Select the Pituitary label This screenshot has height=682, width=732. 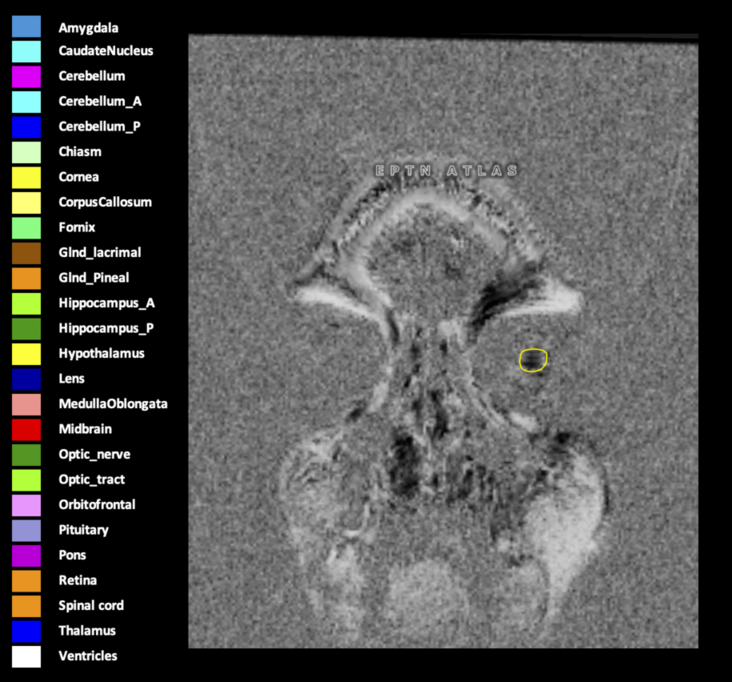click(84, 530)
